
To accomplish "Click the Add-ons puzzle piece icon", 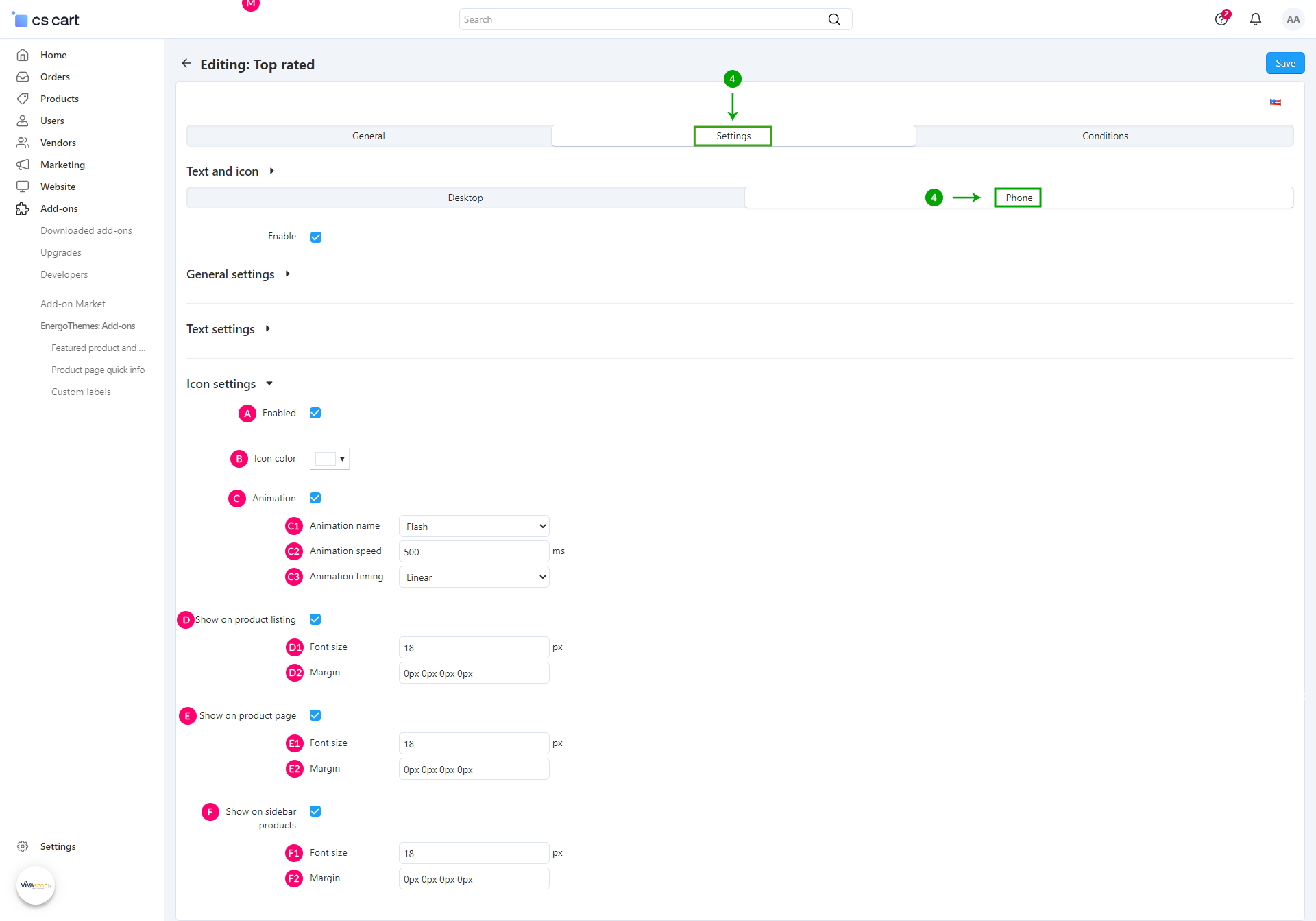I will coord(23,208).
